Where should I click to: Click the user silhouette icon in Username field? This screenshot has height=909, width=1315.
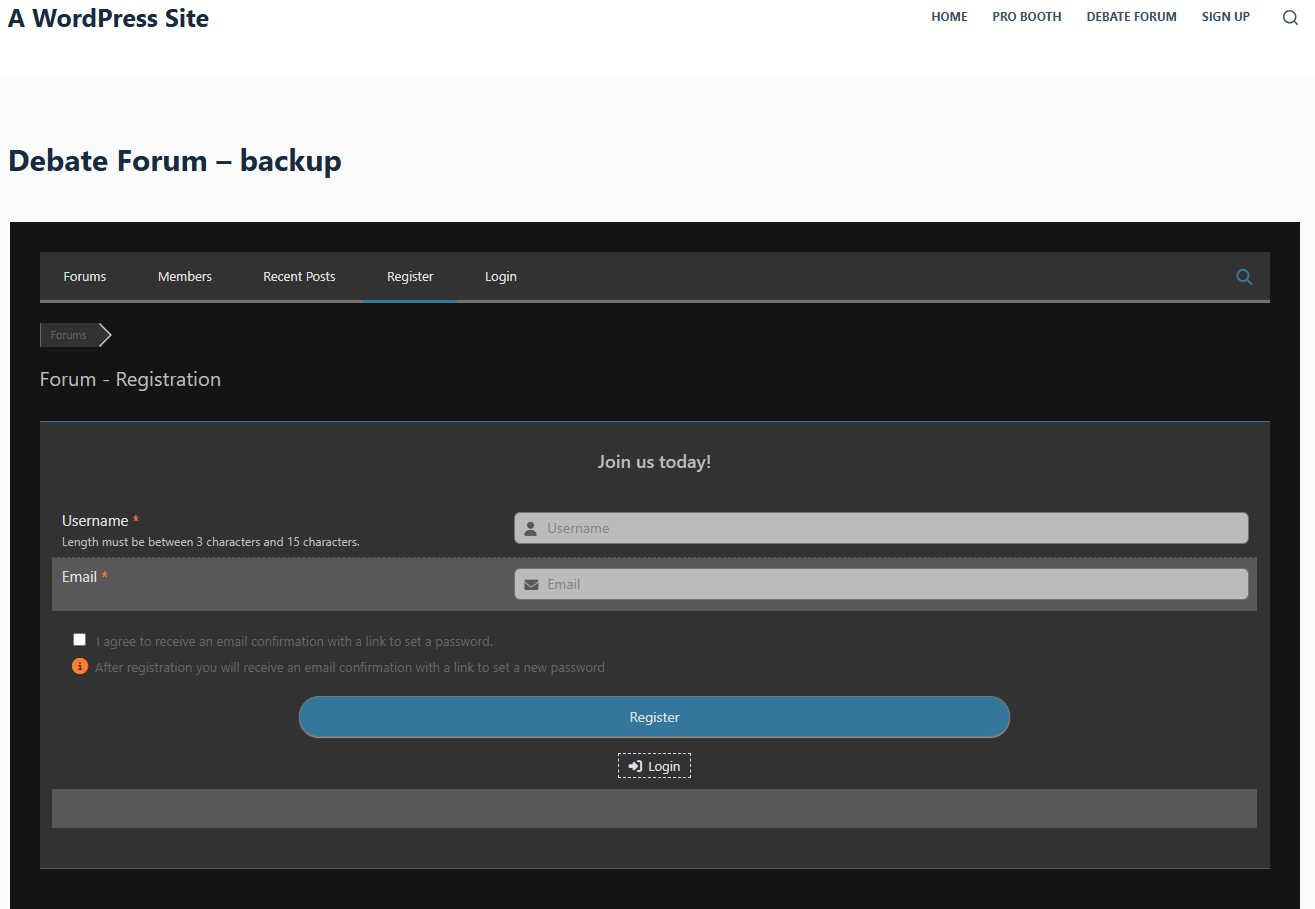tap(531, 528)
